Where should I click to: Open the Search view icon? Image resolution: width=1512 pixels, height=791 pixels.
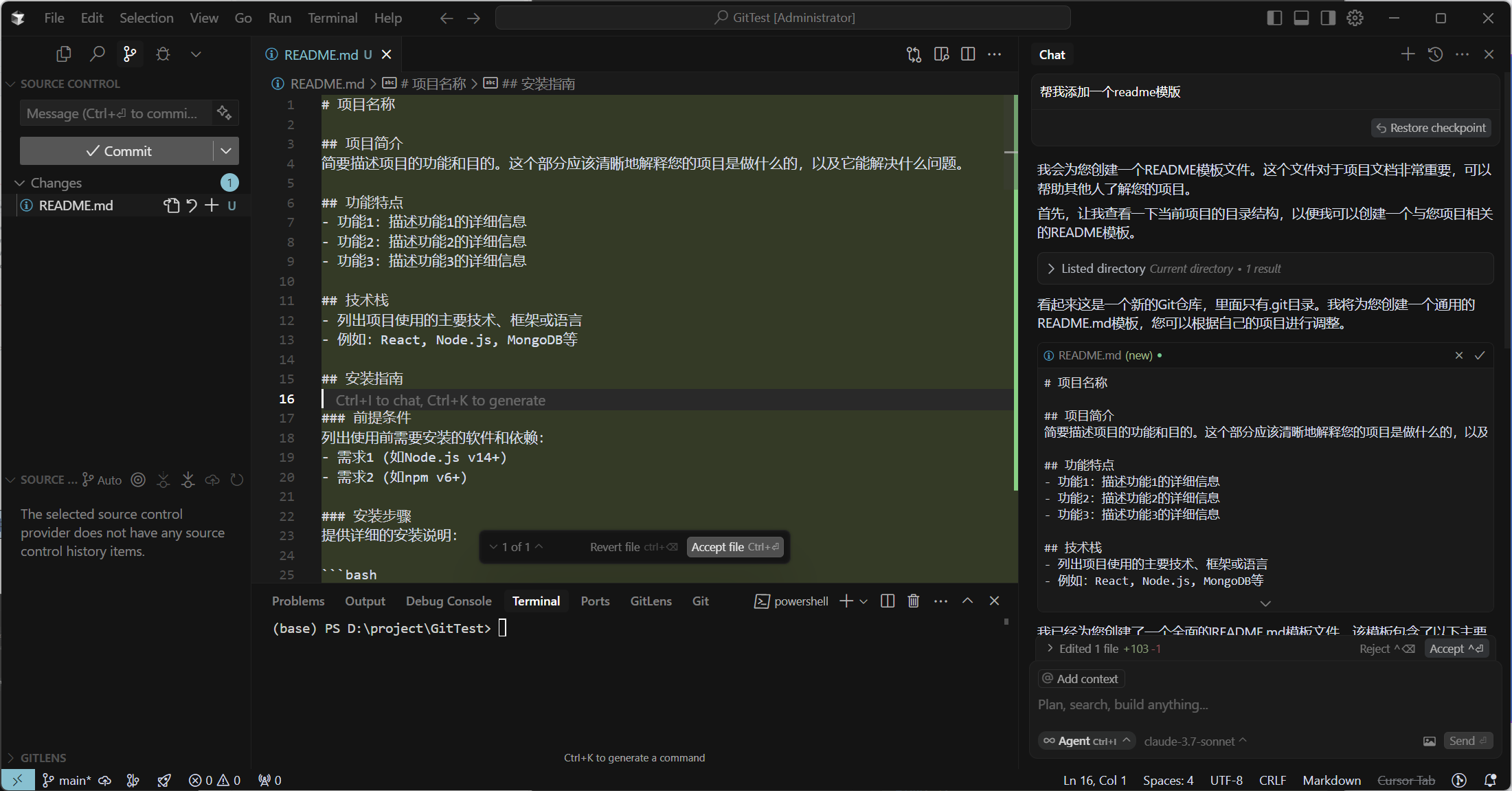[97, 54]
